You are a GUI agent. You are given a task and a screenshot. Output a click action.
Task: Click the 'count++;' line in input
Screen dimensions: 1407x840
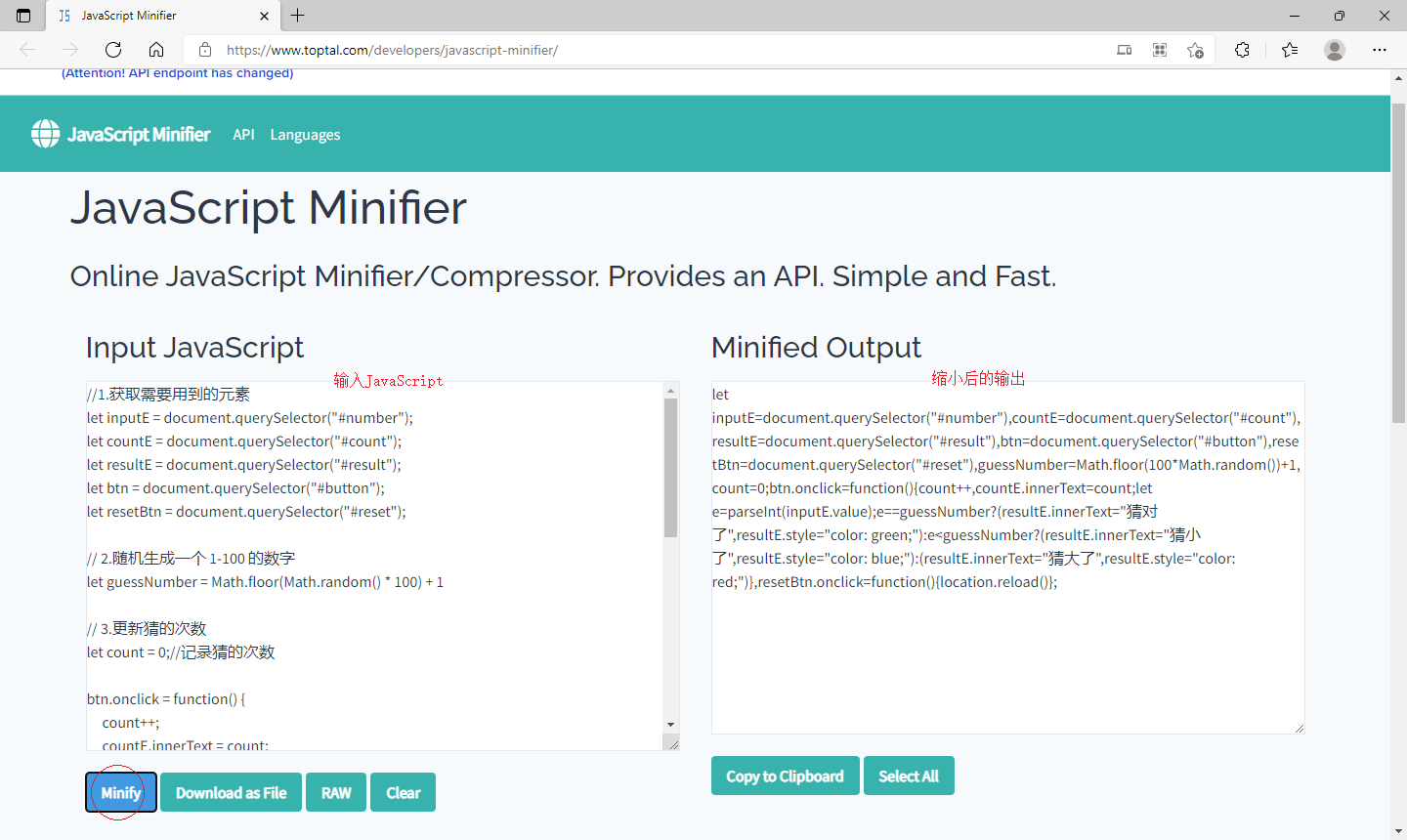pos(130,723)
